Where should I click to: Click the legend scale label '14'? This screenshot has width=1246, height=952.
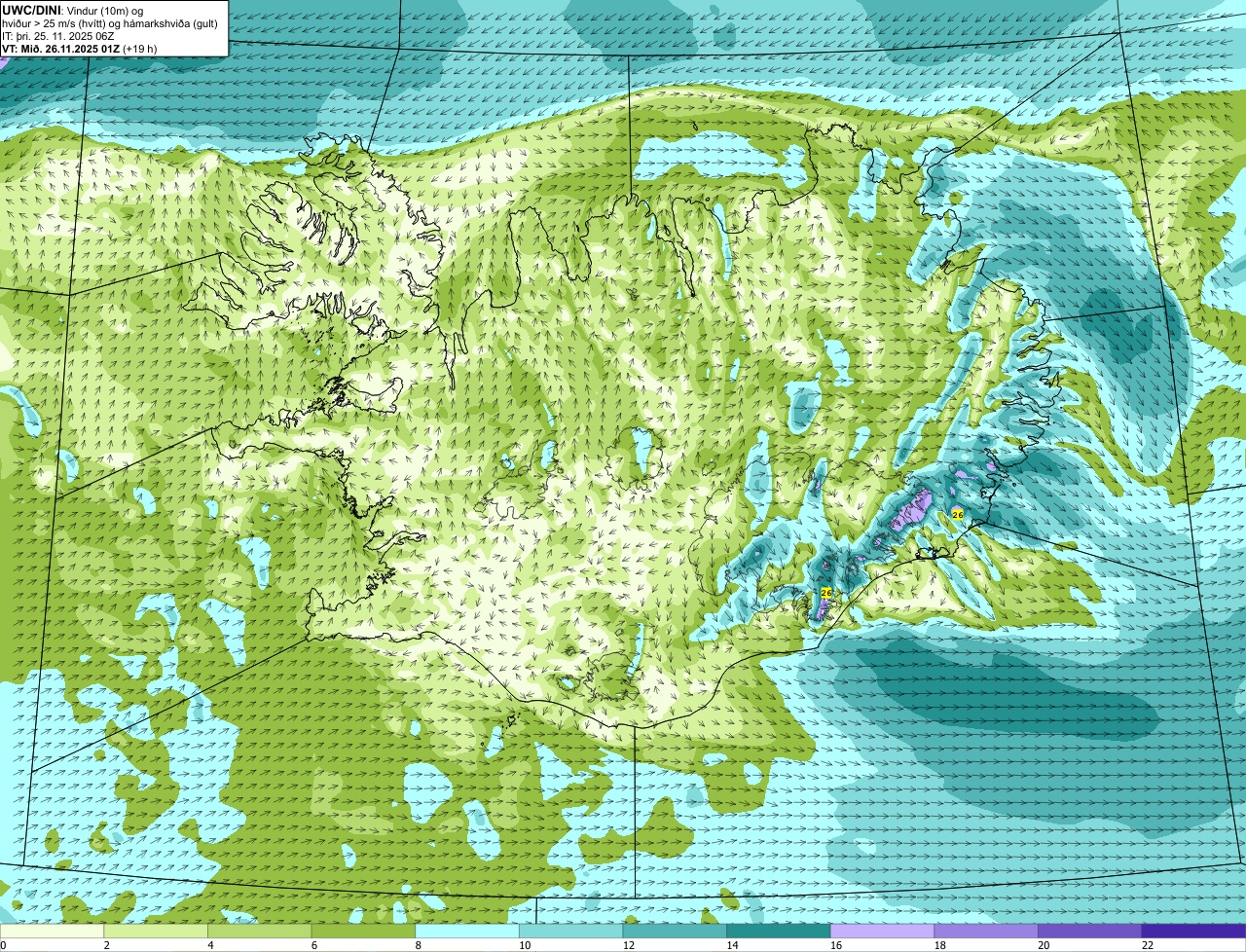coord(732,945)
